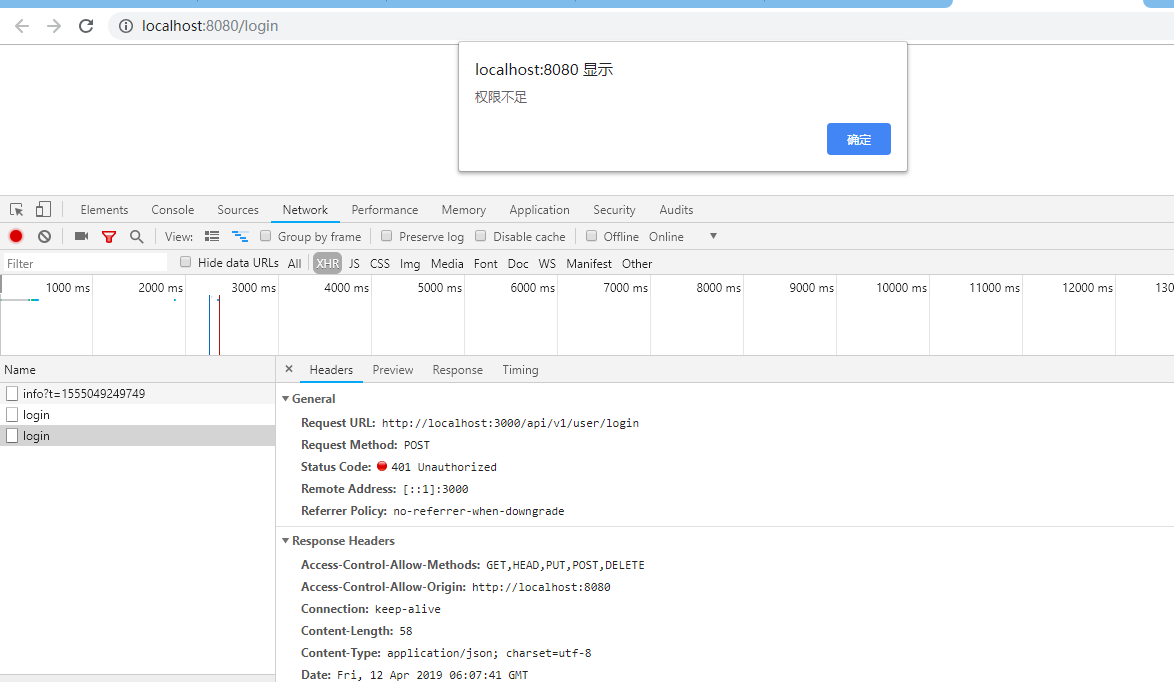Screen dimensions: 1174x682
Task: Open the Performance tab
Action: click(385, 210)
